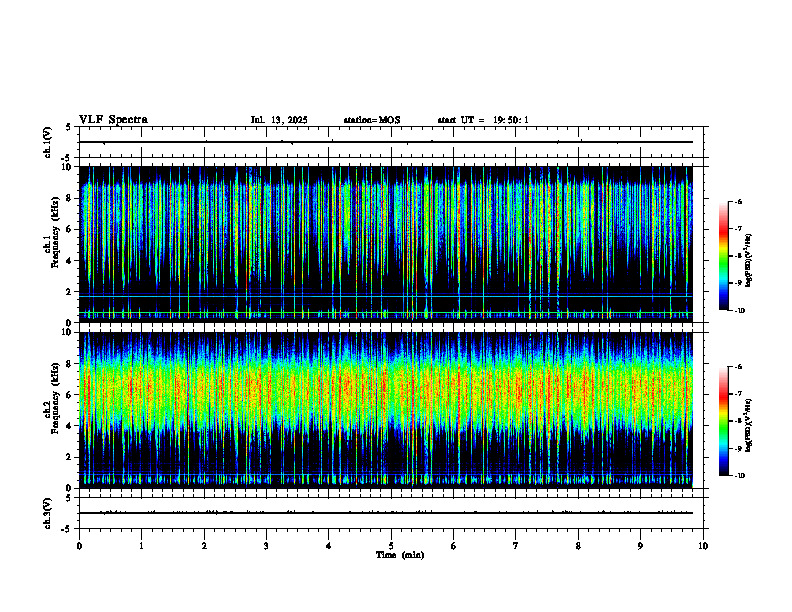Click time axis tick label "8"
Screen dimensions: 792x612
tap(578, 546)
